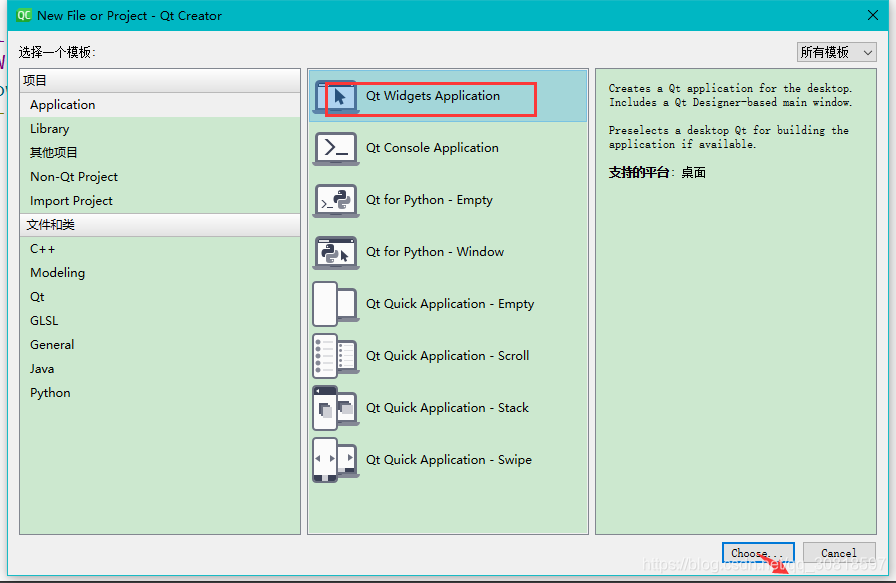Click the Qt for Python Window icon
Screen dimensions: 896x583
[x=336, y=253]
